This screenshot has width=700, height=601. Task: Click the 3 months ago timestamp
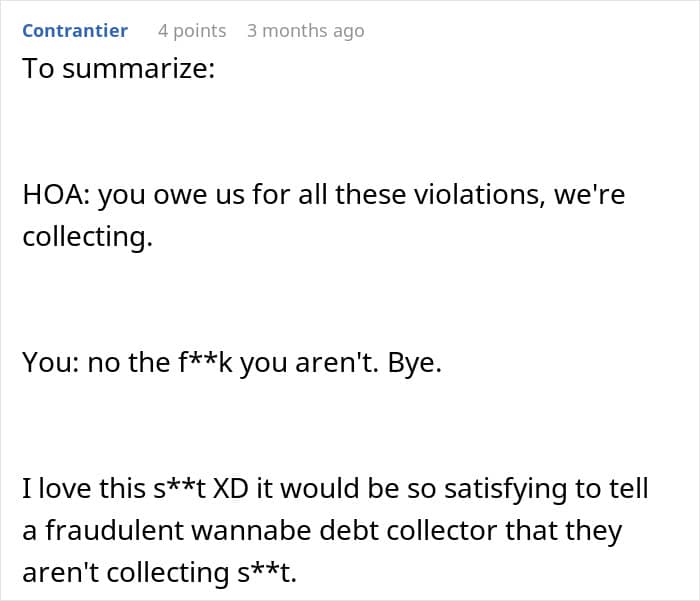306,31
